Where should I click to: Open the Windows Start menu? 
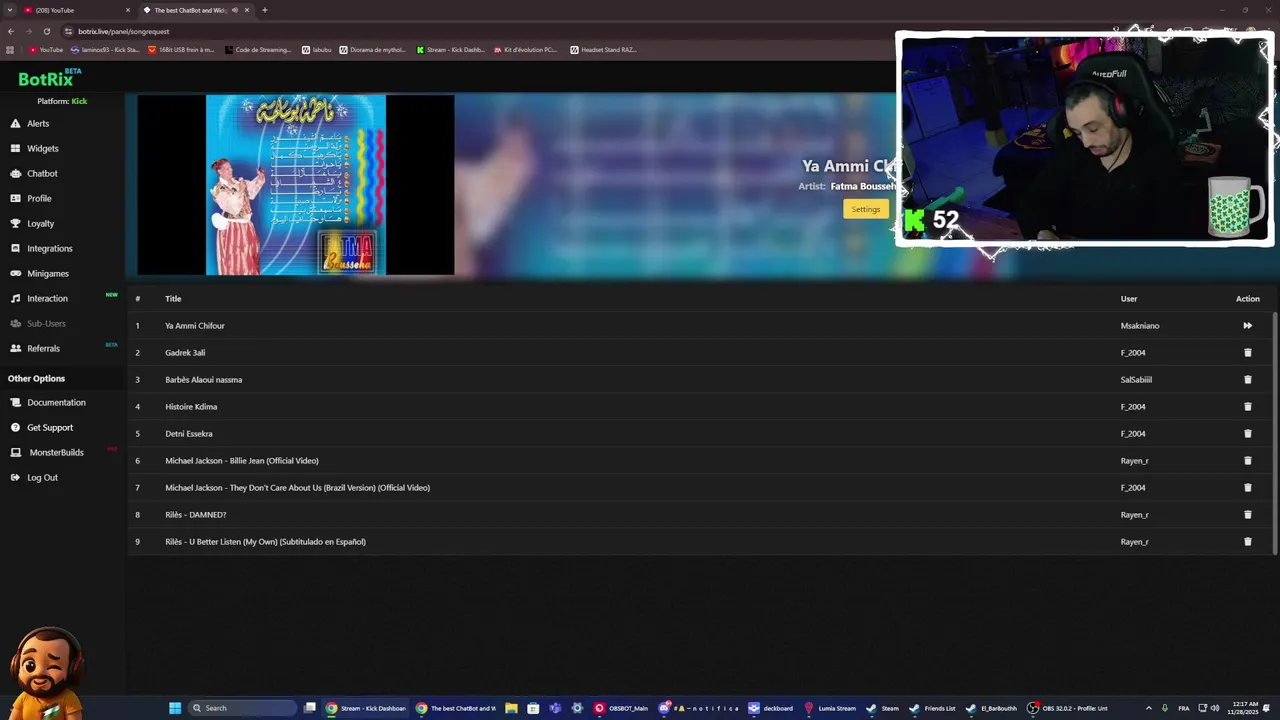pyautogui.click(x=175, y=708)
